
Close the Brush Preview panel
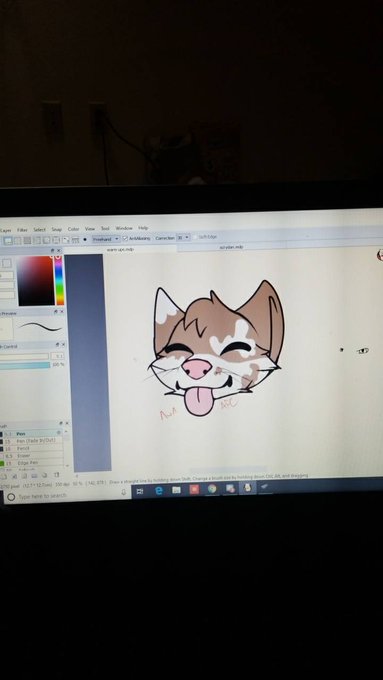pos(62,312)
